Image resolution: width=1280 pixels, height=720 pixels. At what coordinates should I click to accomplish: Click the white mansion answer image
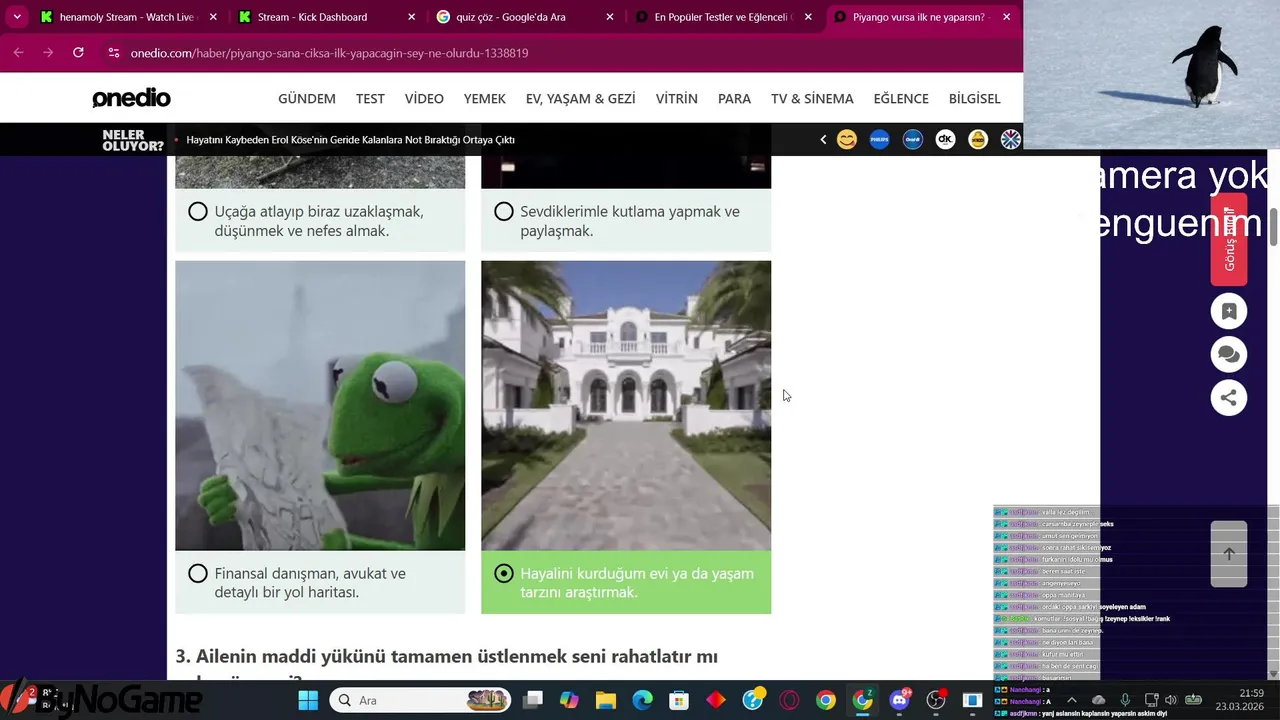point(626,405)
